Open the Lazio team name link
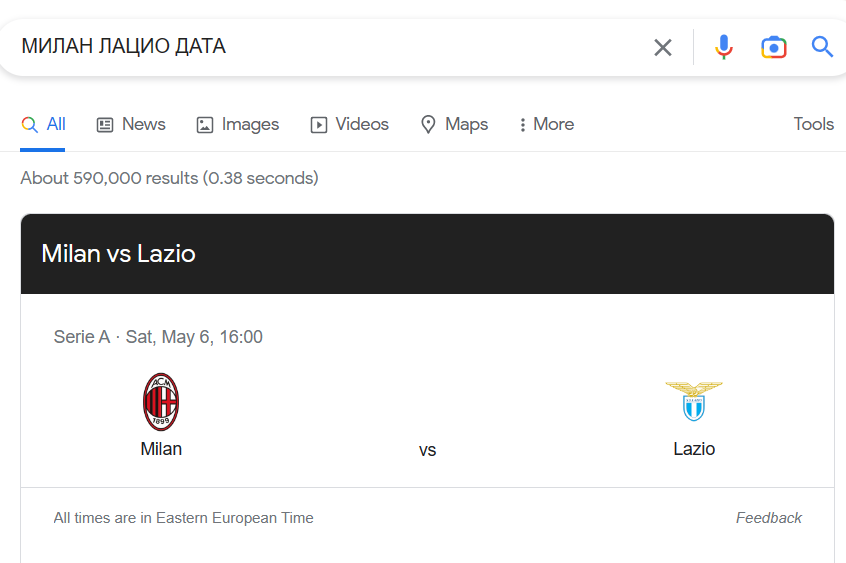Viewport: 846px width, 563px height. [694, 449]
